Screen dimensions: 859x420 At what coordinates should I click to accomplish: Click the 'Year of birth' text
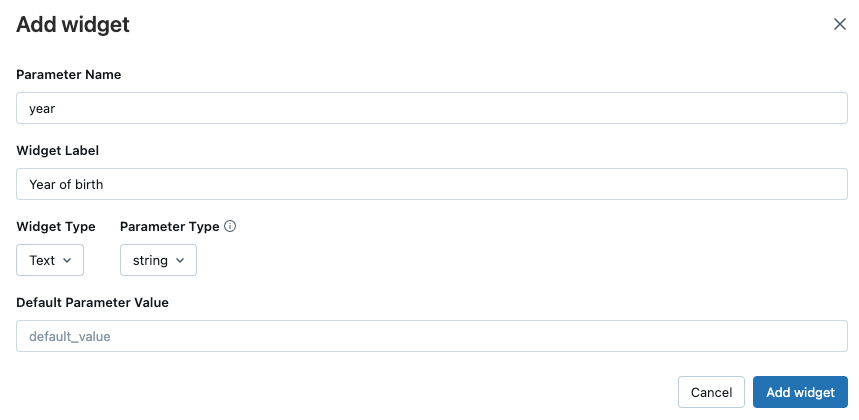coord(66,184)
